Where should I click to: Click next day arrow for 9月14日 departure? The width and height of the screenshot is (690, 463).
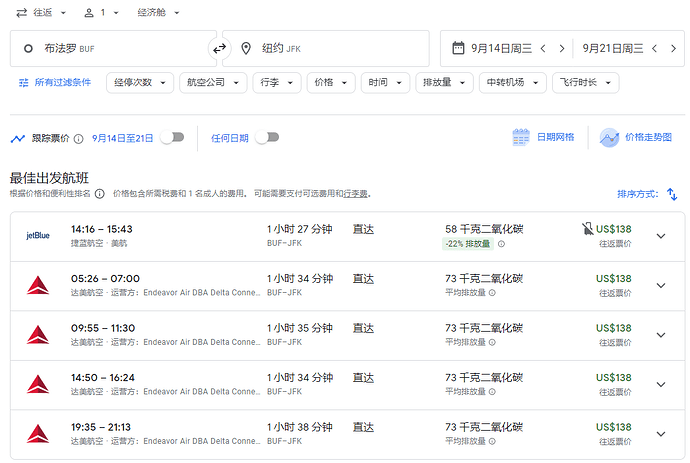click(562, 48)
